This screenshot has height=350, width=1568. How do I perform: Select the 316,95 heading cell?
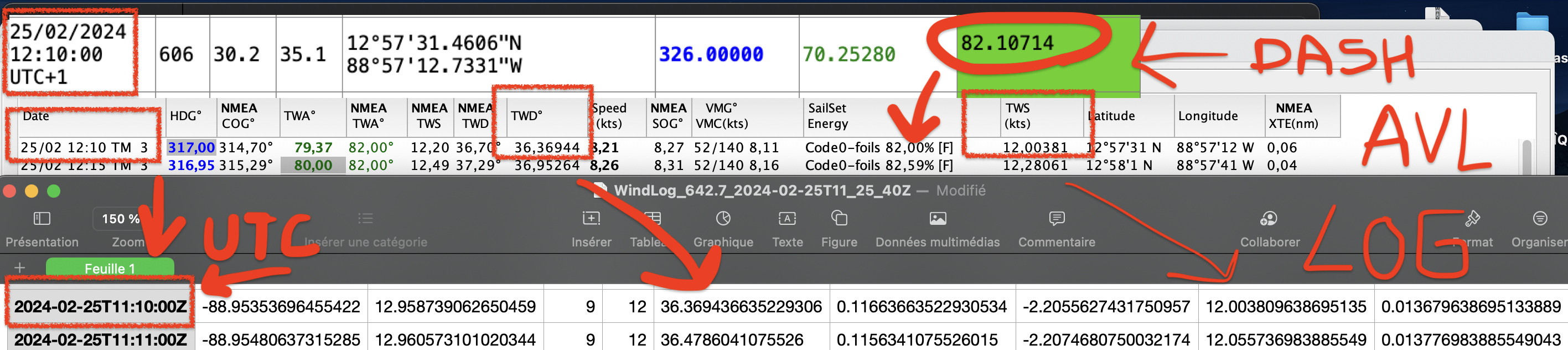[x=191, y=165]
